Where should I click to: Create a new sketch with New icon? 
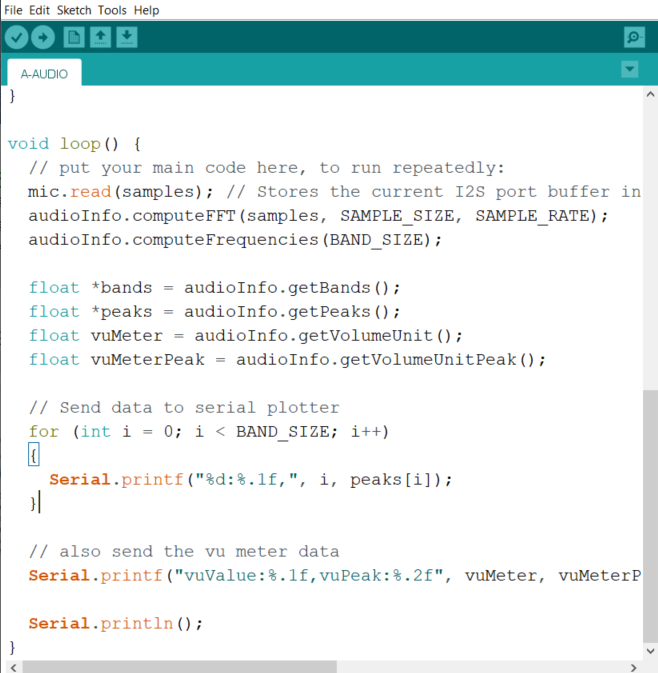pyautogui.click(x=74, y=37)
